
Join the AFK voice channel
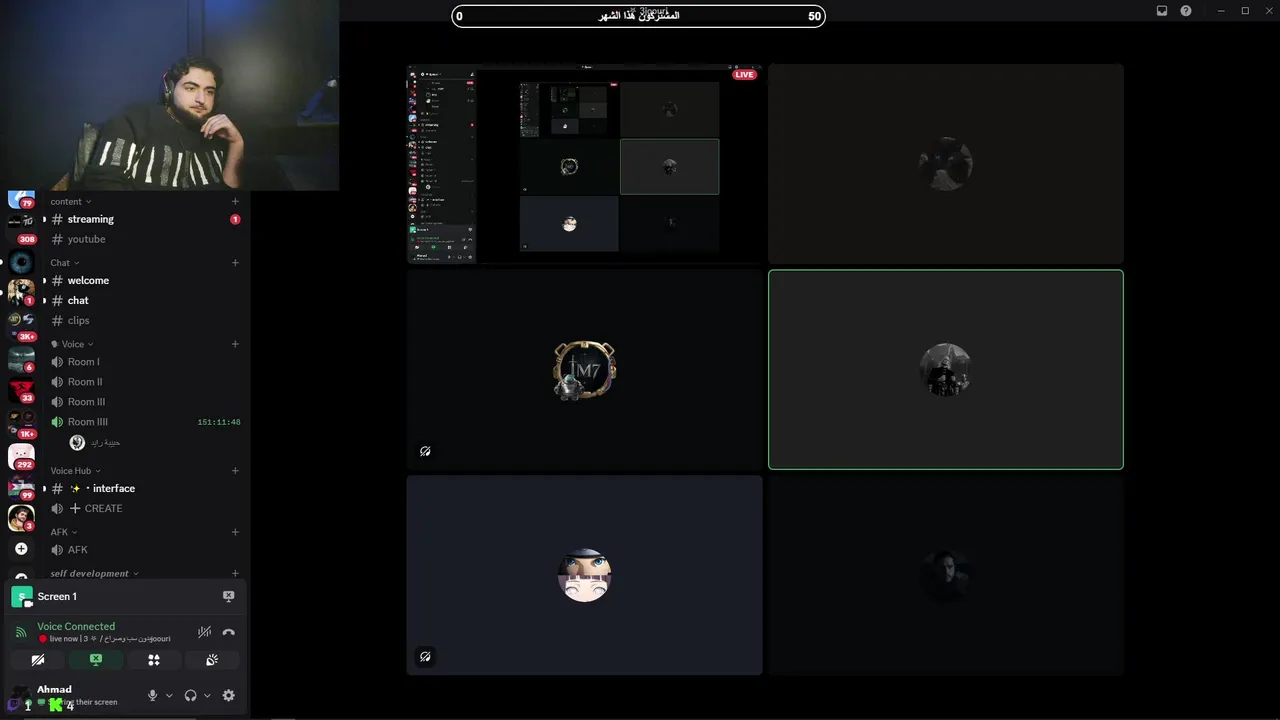pos(145,550)
